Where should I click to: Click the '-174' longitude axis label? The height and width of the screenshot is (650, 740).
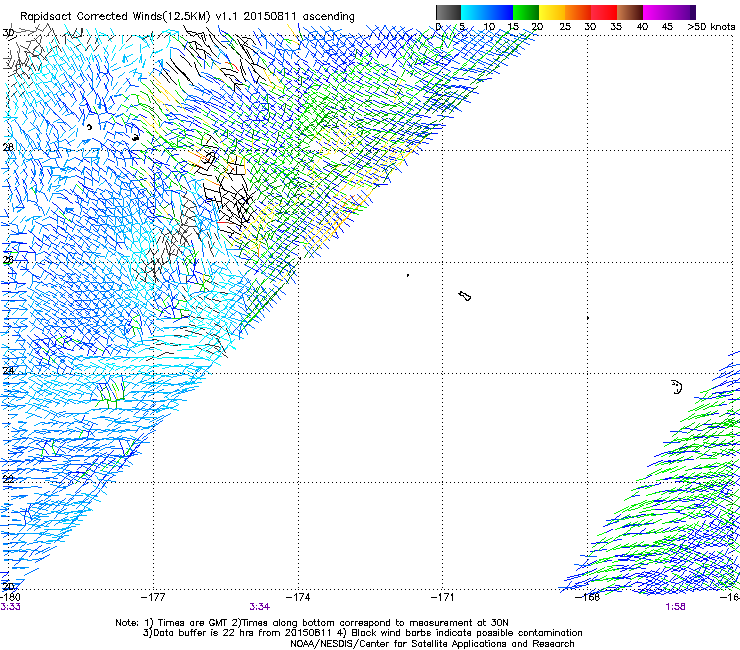click(x=298, y=597)
